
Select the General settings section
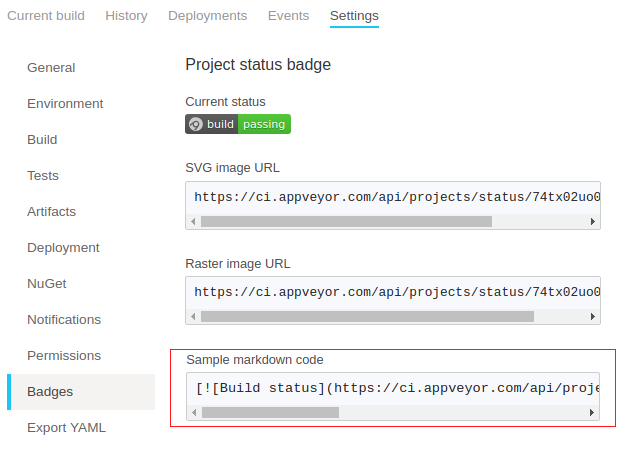click(51, 68)
